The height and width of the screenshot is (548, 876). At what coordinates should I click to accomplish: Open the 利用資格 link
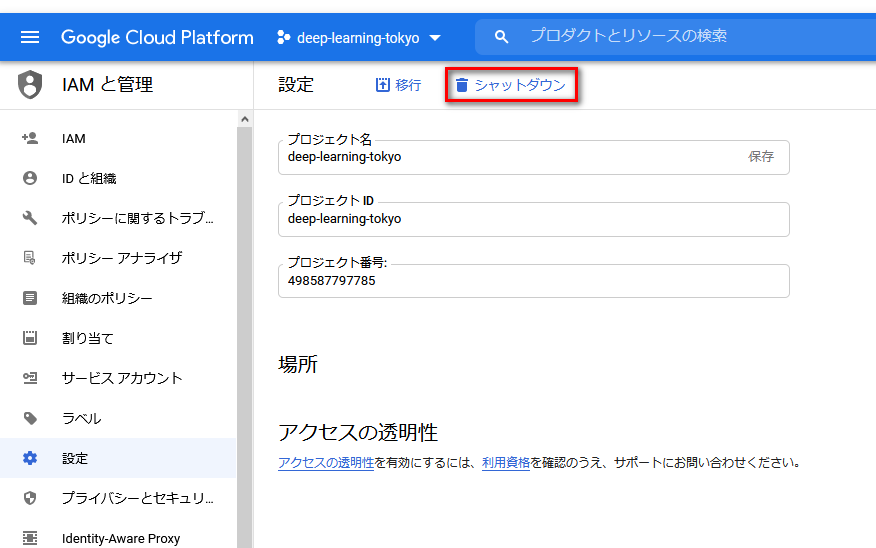click(x=506, y=463)
